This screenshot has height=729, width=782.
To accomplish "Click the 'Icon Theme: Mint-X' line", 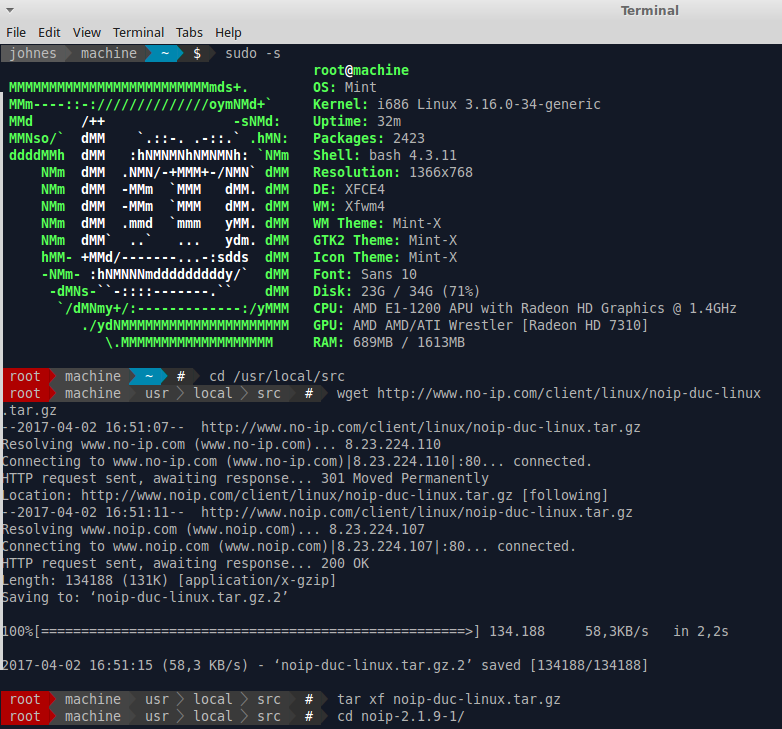I will [385, 257].
